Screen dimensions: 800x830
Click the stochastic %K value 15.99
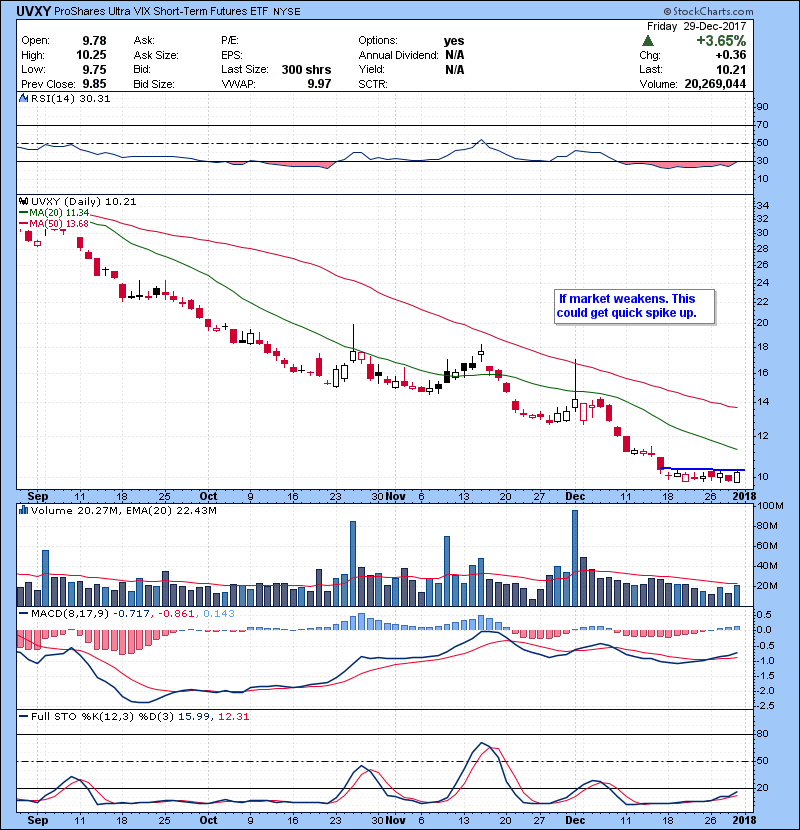click(193, 716)
